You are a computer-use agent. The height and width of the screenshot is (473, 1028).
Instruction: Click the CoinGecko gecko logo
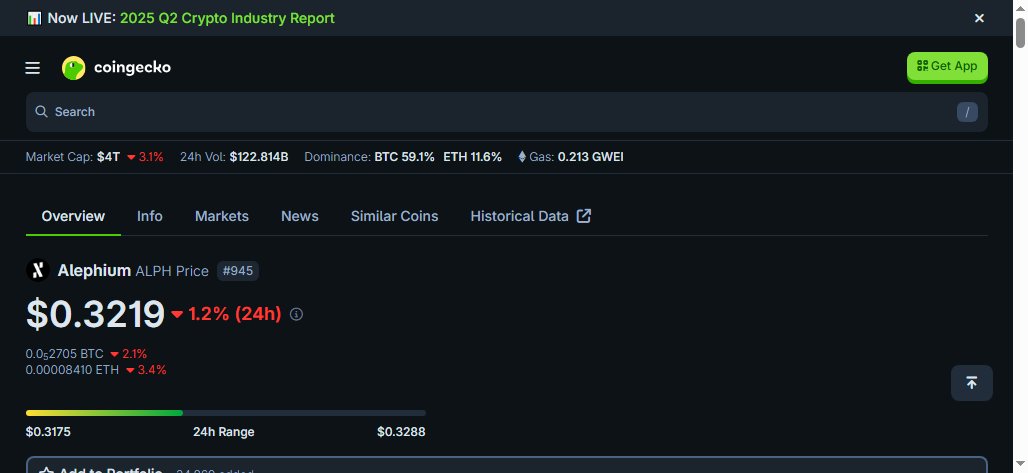click(x=73, y=68)
